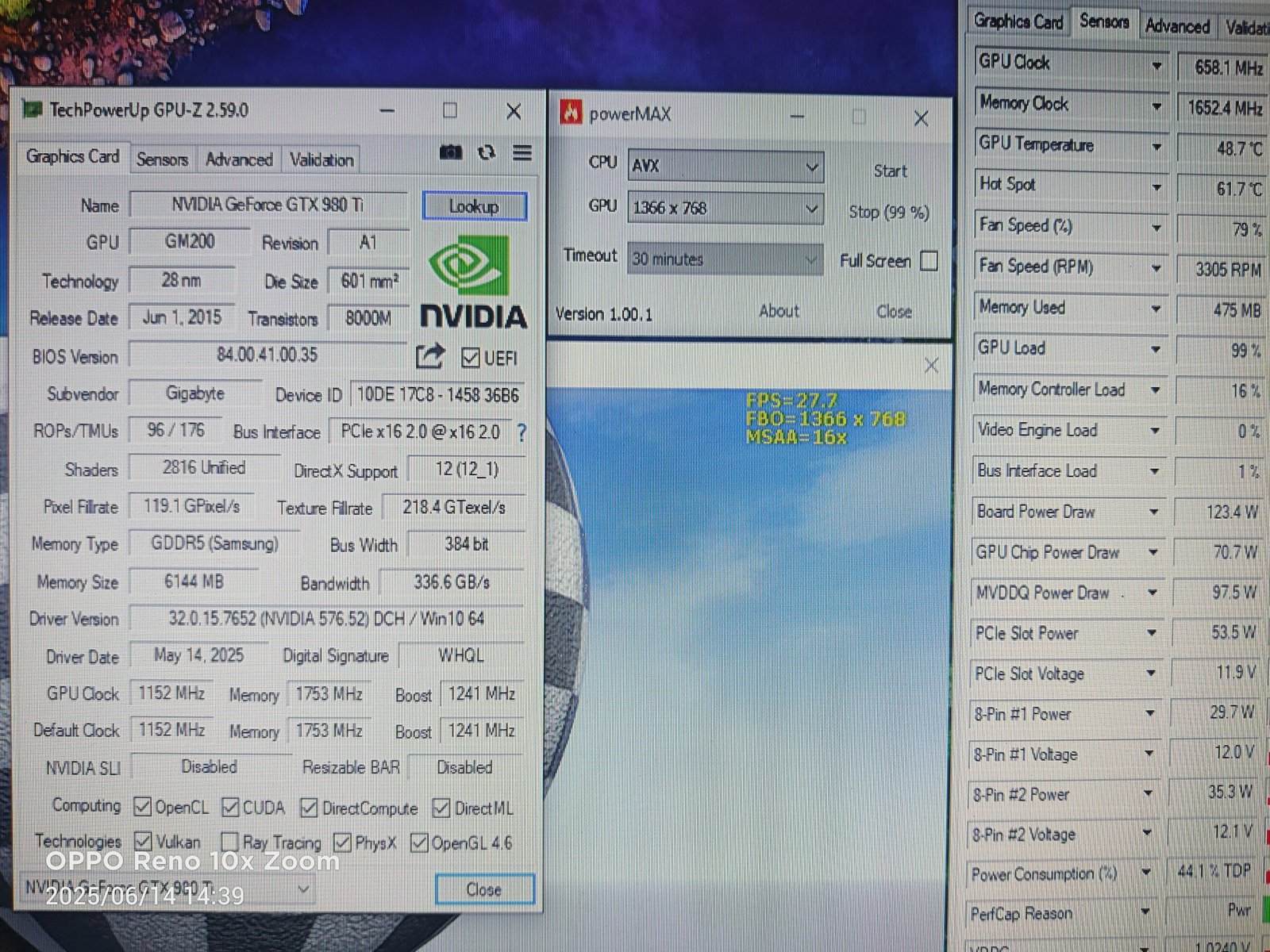Expand the Power Consumption (%) sensor dropdown
This screenshot has width=1270, height=952.
tap(1146, 872)
